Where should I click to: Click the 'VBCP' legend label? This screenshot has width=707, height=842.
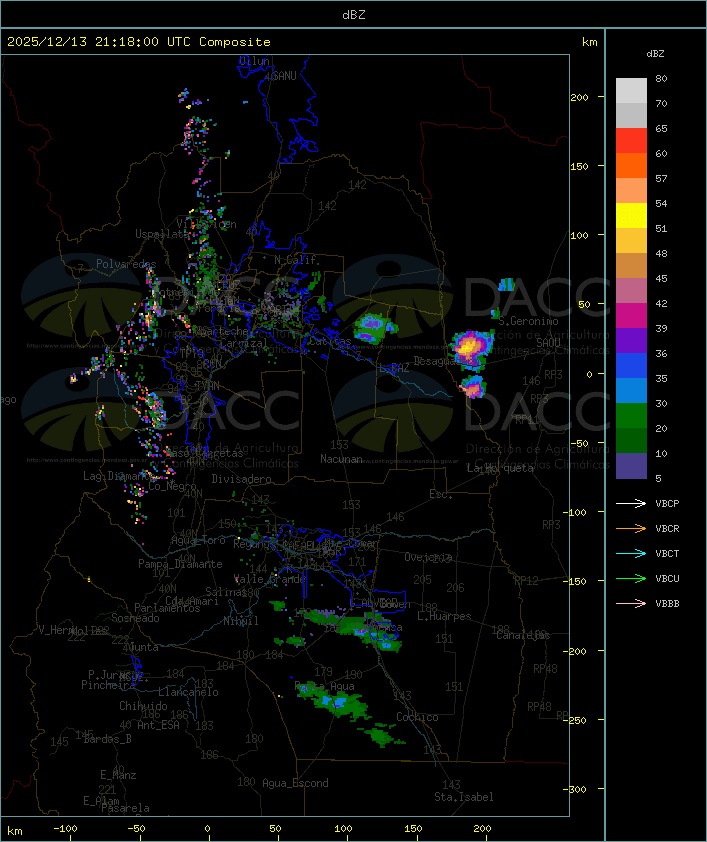point(667,504)
